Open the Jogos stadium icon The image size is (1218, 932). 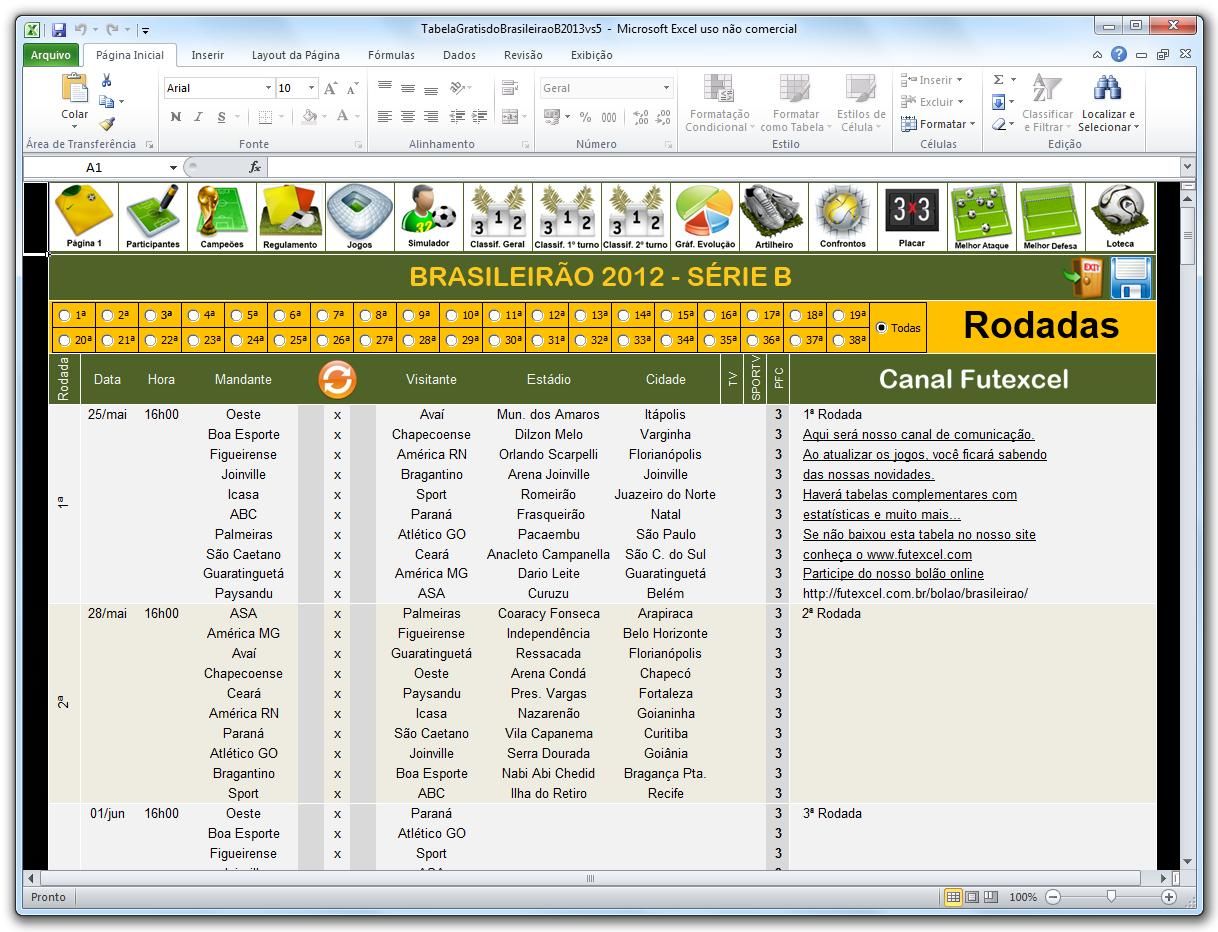359,217
